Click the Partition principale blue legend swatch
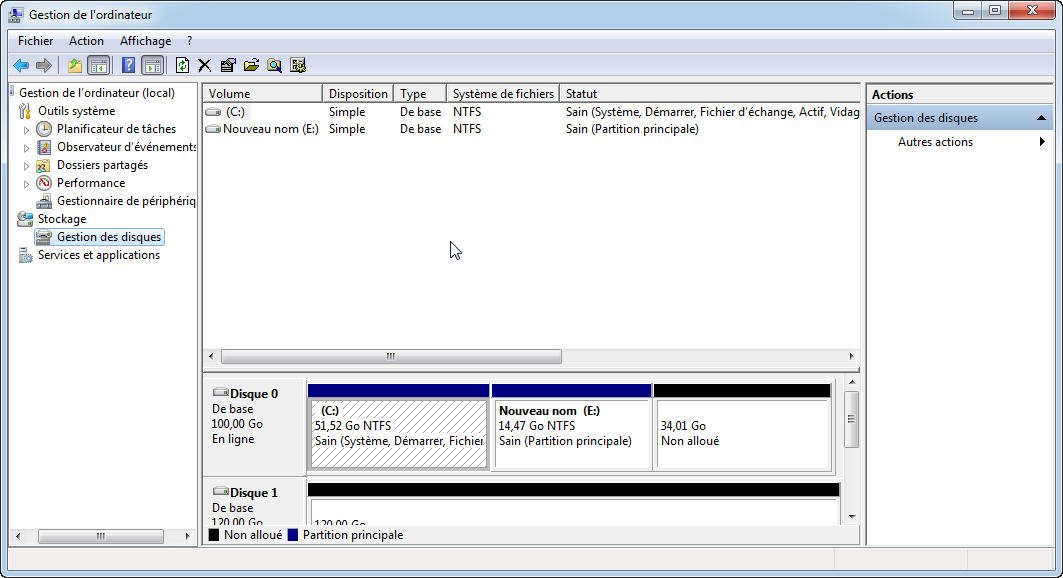Screen dimensions: 1063x578 point(293,535)
